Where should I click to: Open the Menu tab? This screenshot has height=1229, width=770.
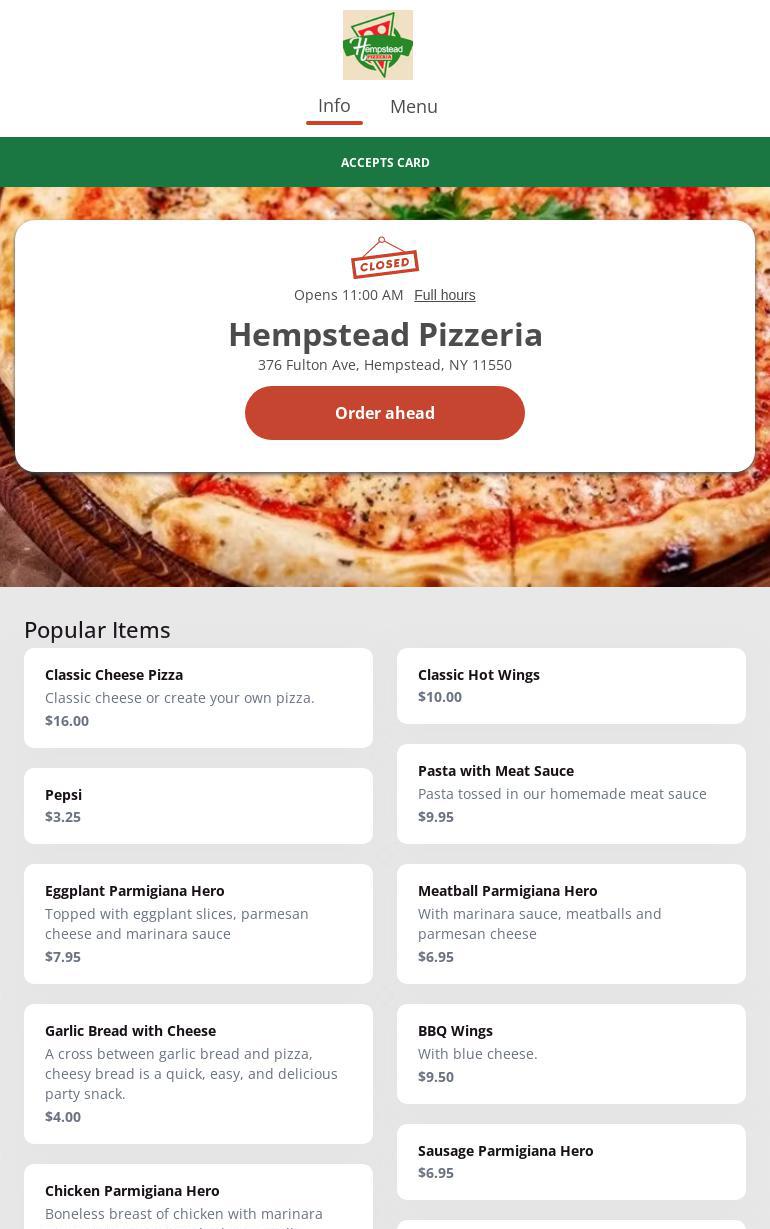click(414, 107)
